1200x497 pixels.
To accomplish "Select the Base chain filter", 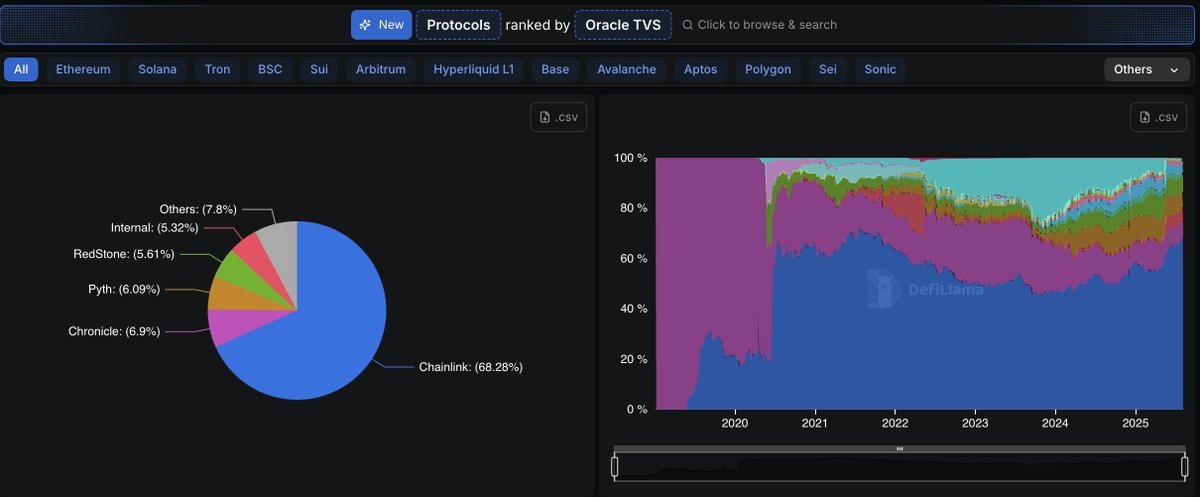I will pos(555,69).
